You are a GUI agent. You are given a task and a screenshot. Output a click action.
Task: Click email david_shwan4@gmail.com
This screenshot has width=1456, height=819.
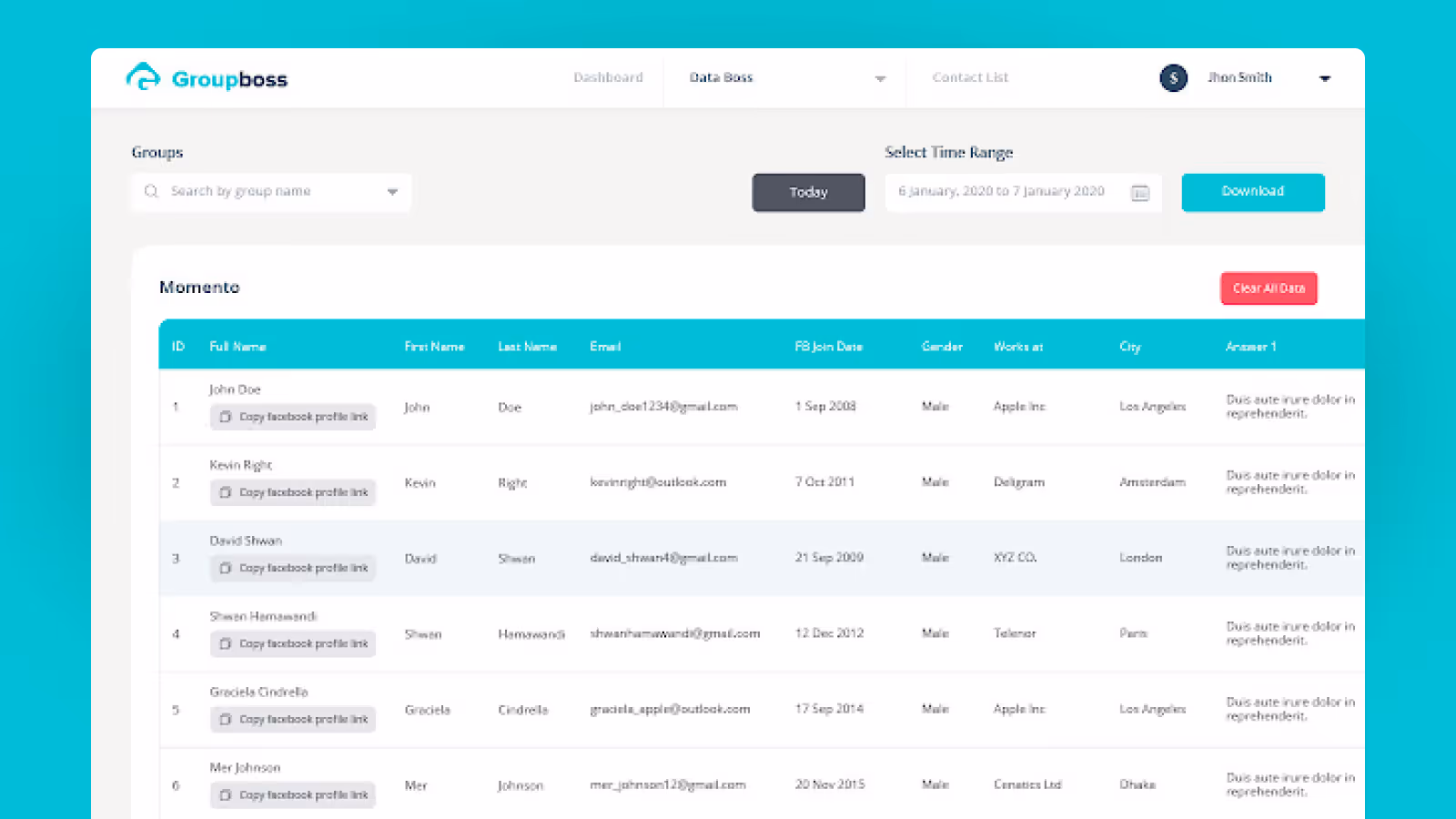click(x=663, y=558)
